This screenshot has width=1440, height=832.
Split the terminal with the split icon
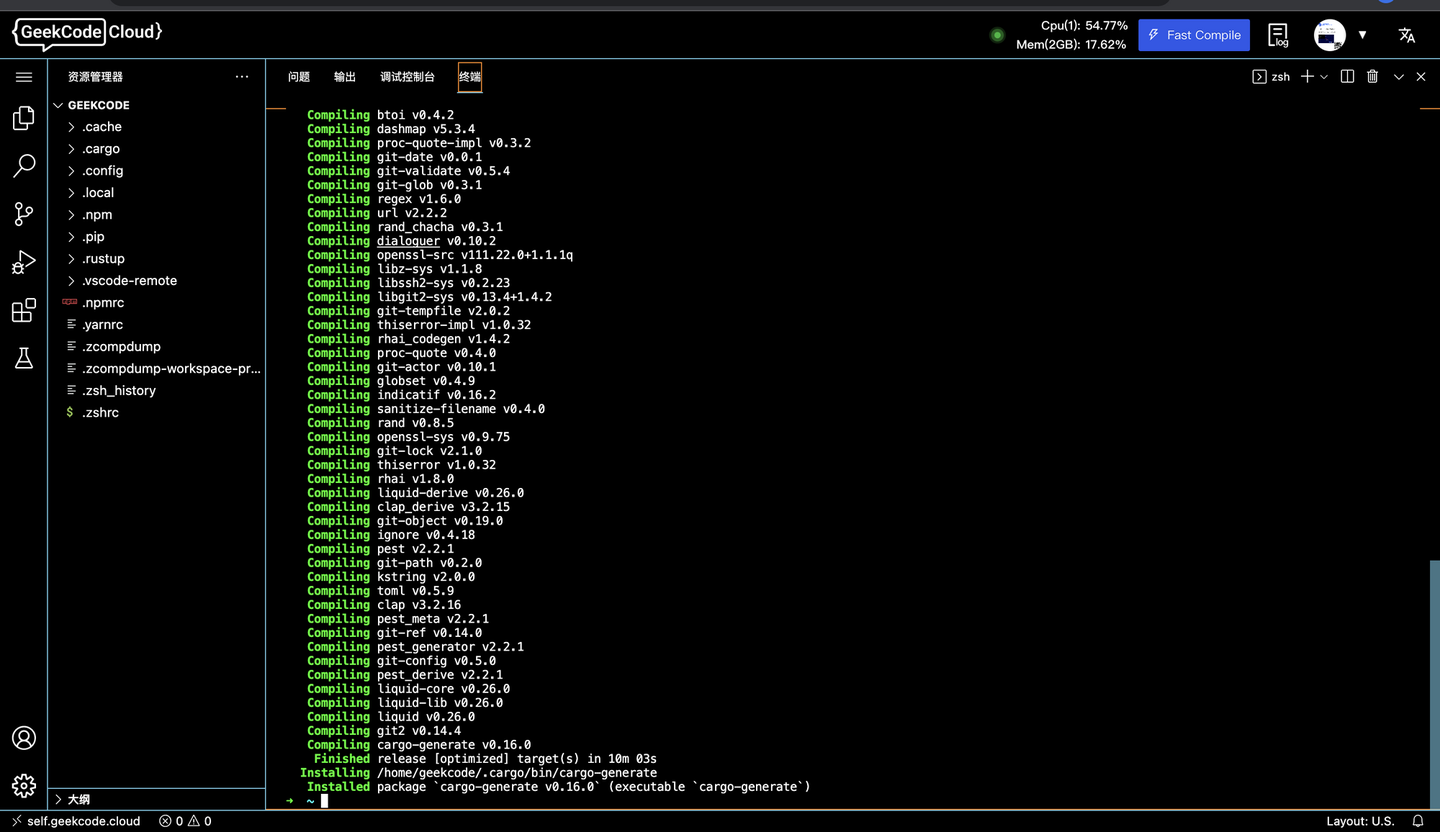tap(1346, 76)
